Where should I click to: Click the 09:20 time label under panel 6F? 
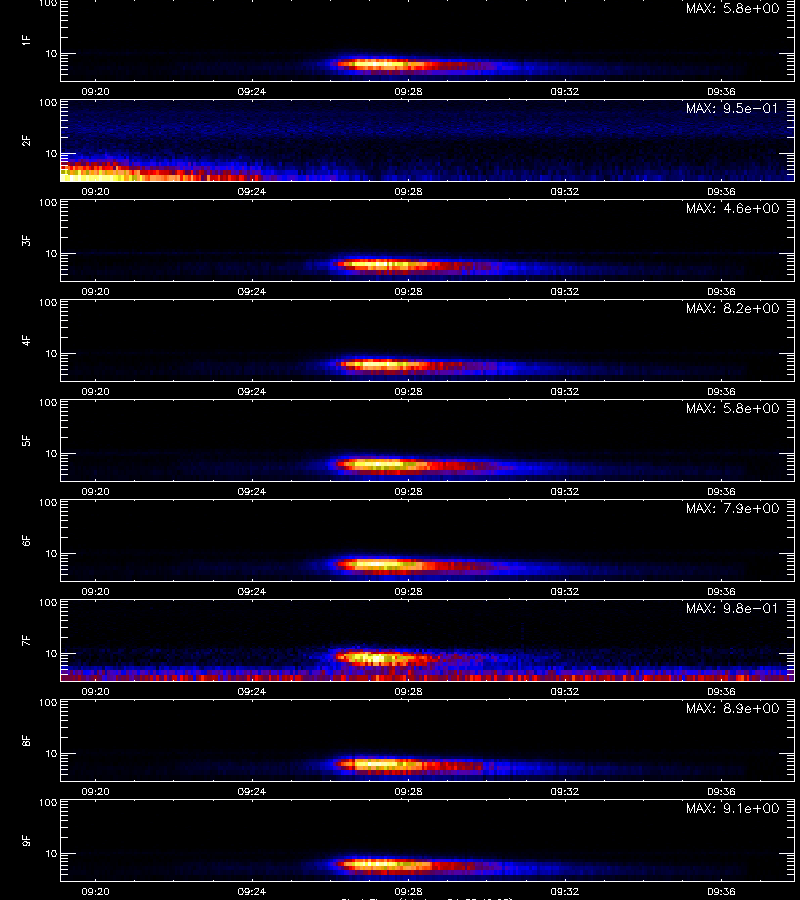click(95, 592)
